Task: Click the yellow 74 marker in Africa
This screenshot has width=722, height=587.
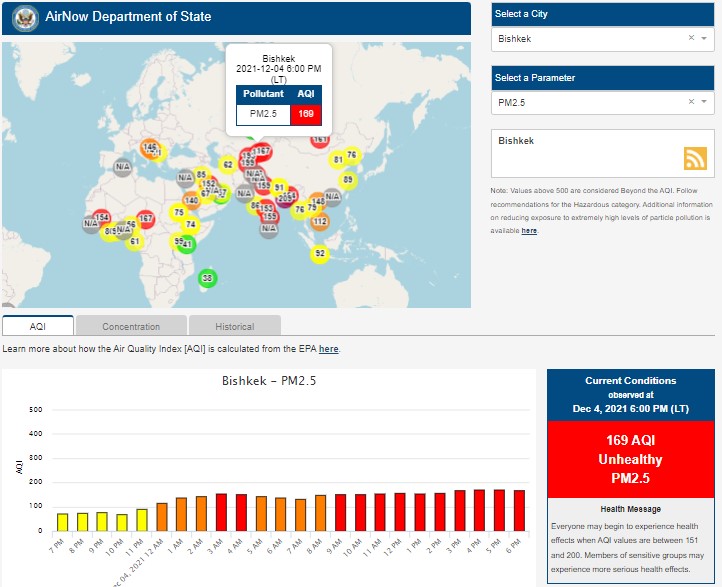Action: pyautogui.click(x=190, y=224)
